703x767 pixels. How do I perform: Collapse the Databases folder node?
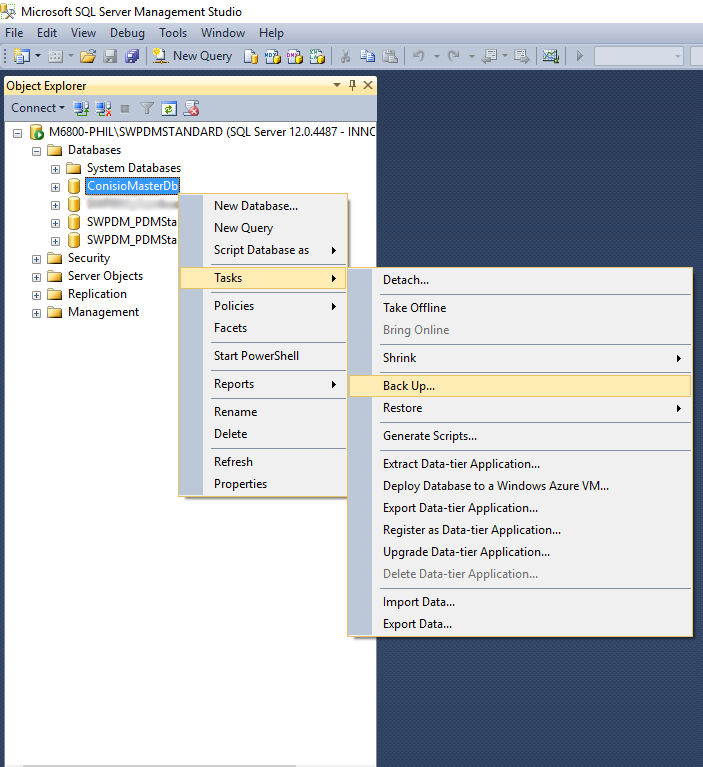pos(37,150)
